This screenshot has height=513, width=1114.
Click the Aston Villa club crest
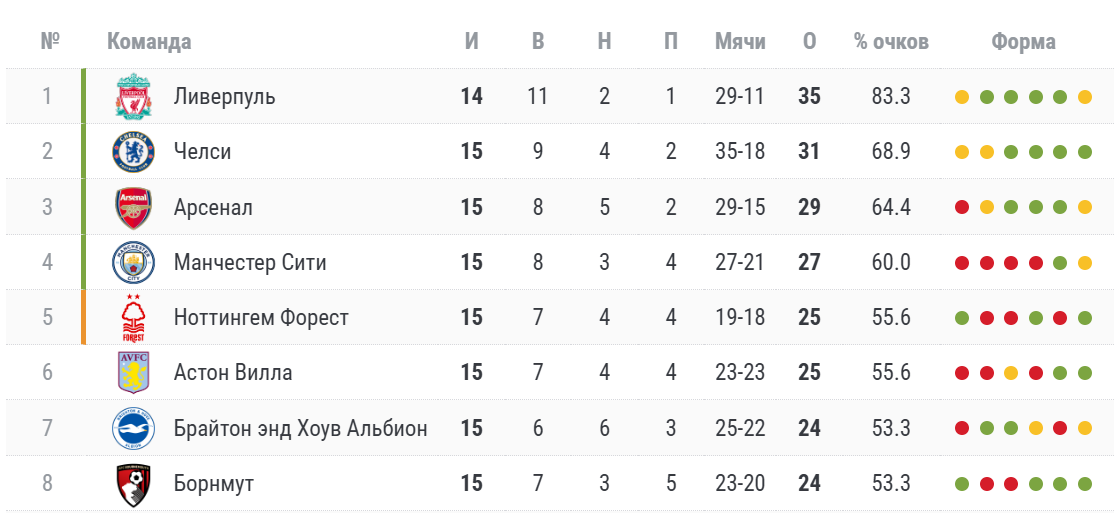(x=134, y=372)
